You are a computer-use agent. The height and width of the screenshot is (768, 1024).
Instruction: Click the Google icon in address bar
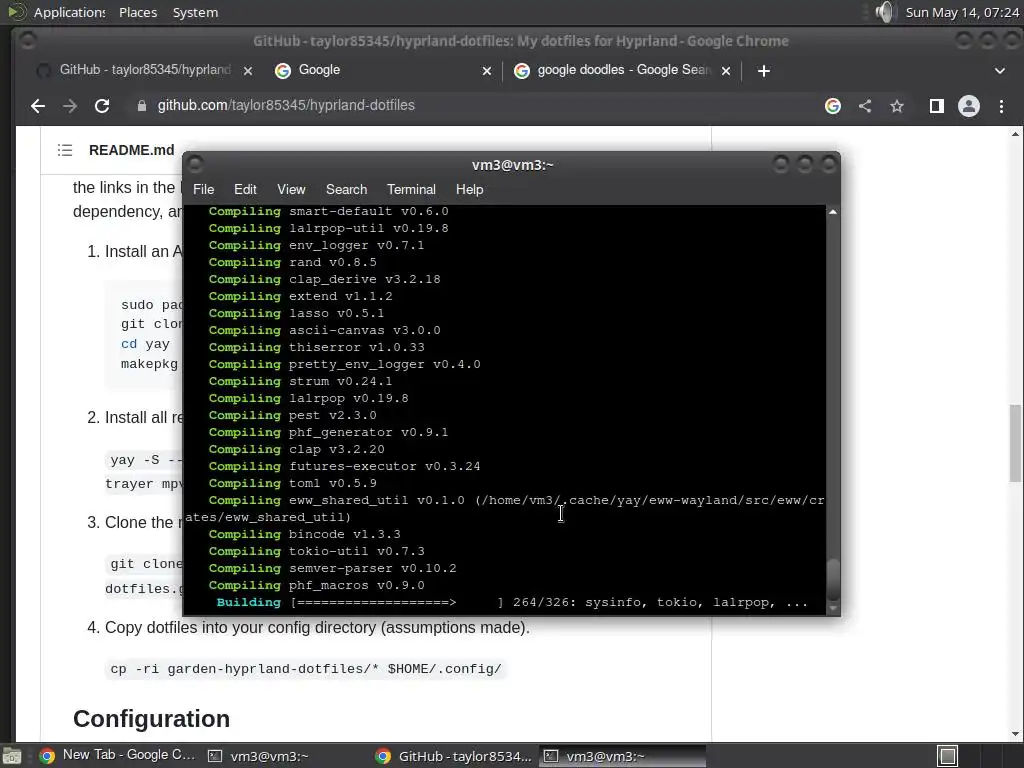(x=833, y=106)
